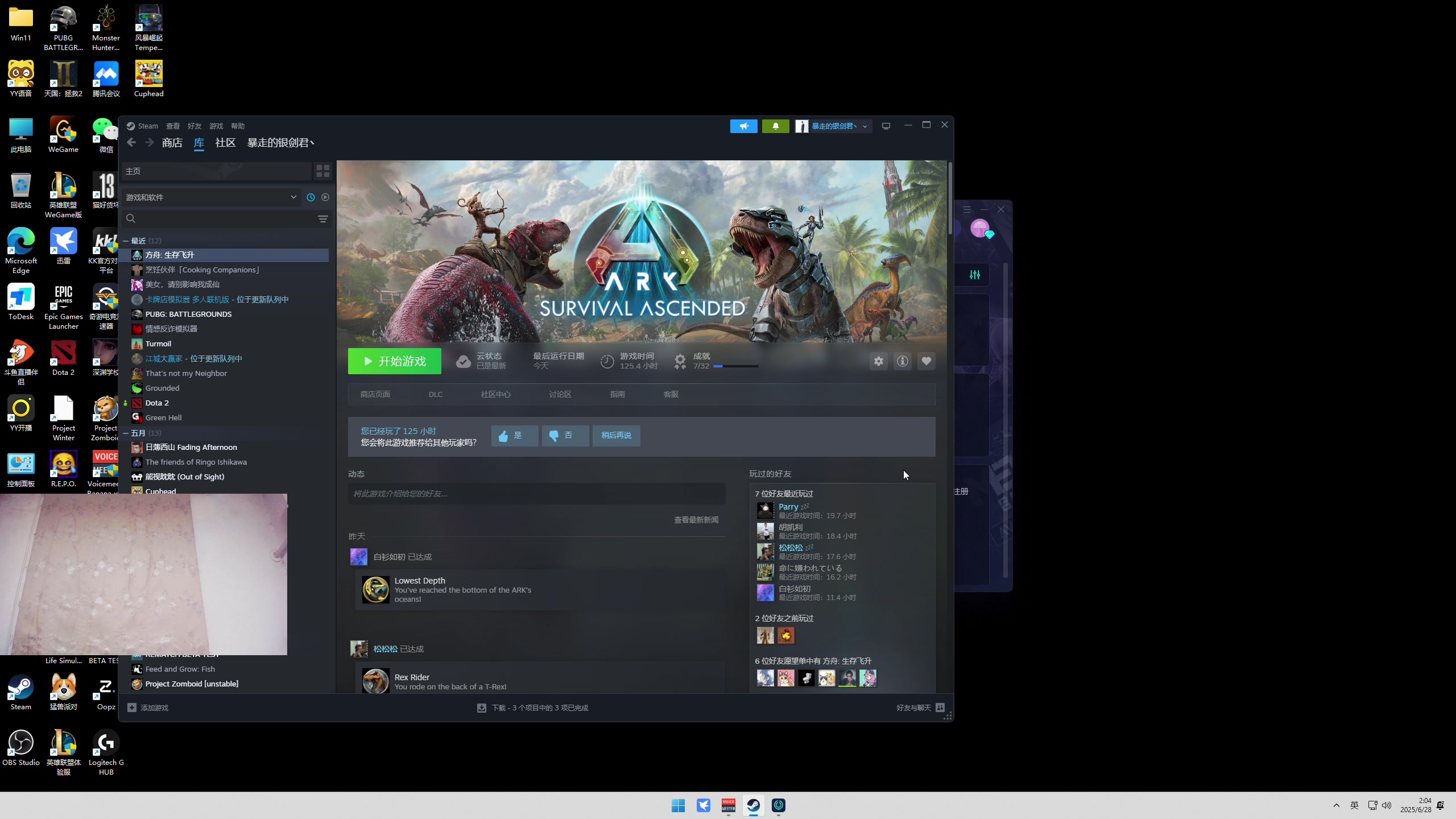
Task: Select Turmoil in library list
Action: (158, 344)
